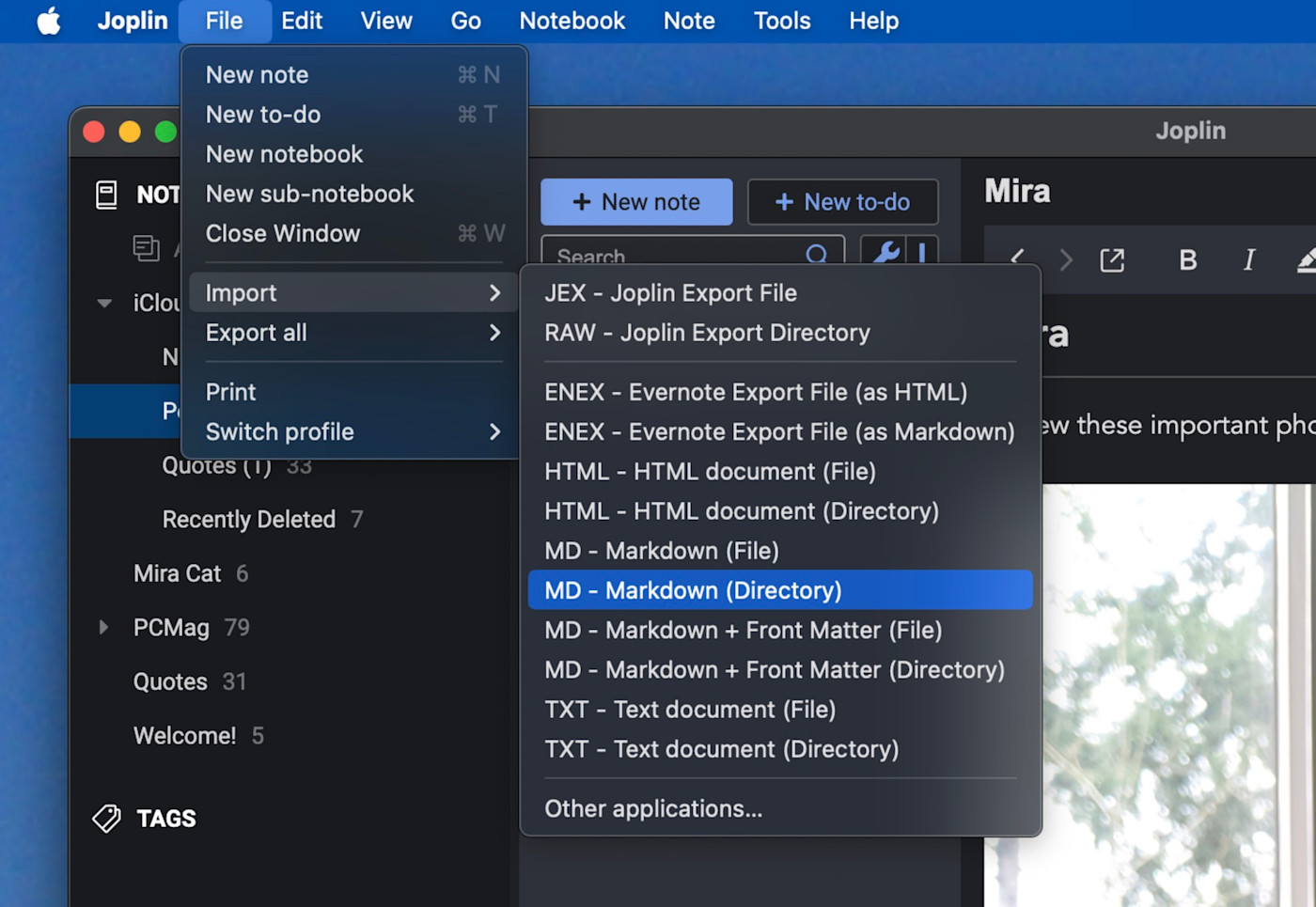The height and width of the screenshot is (907, 1316).
Task: Choose Print from the File menu
Action: coord(353,392)
